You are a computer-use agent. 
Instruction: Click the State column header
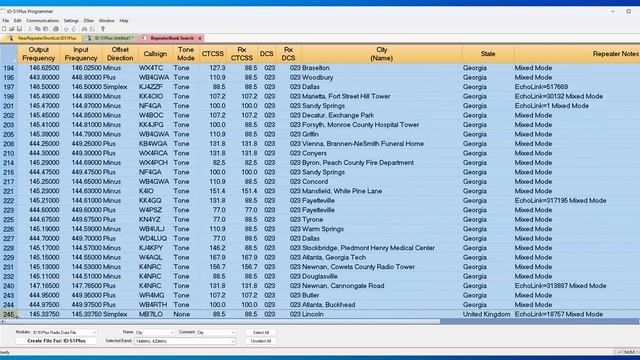coord(488,54)
